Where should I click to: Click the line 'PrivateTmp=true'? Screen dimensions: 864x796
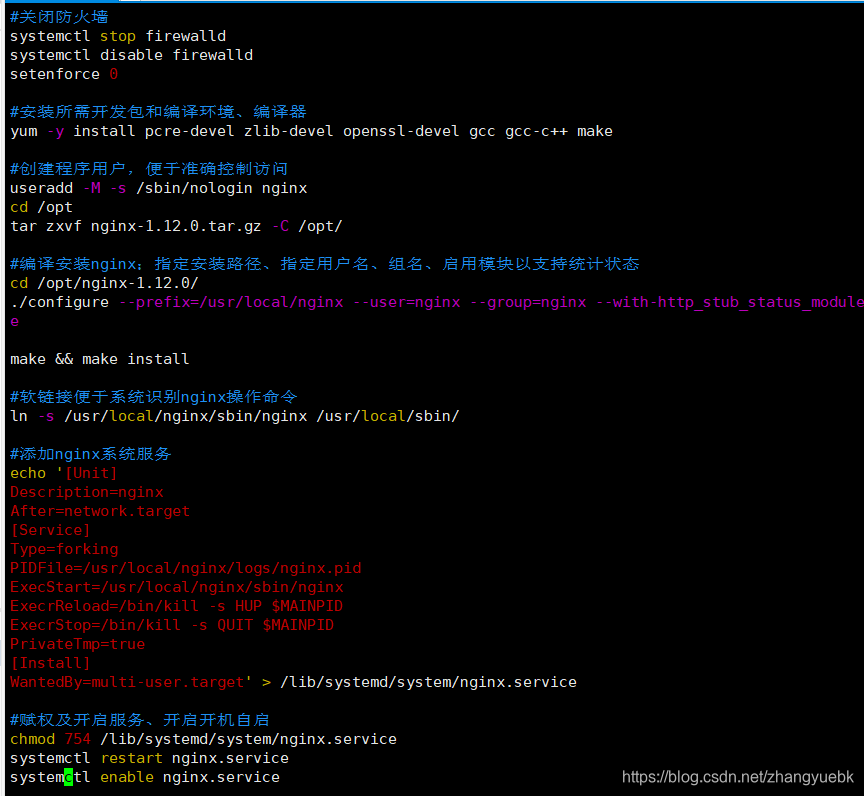pyautogui.click(x=78, y=645)
